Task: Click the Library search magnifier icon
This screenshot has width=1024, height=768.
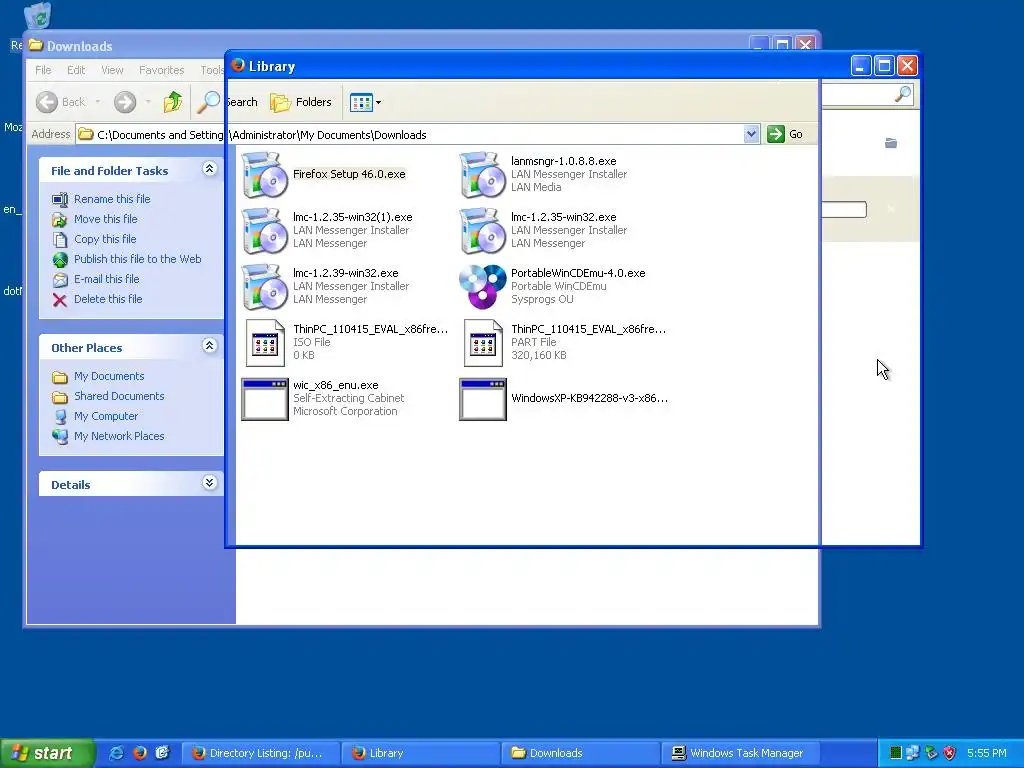Action: point(903,94)
